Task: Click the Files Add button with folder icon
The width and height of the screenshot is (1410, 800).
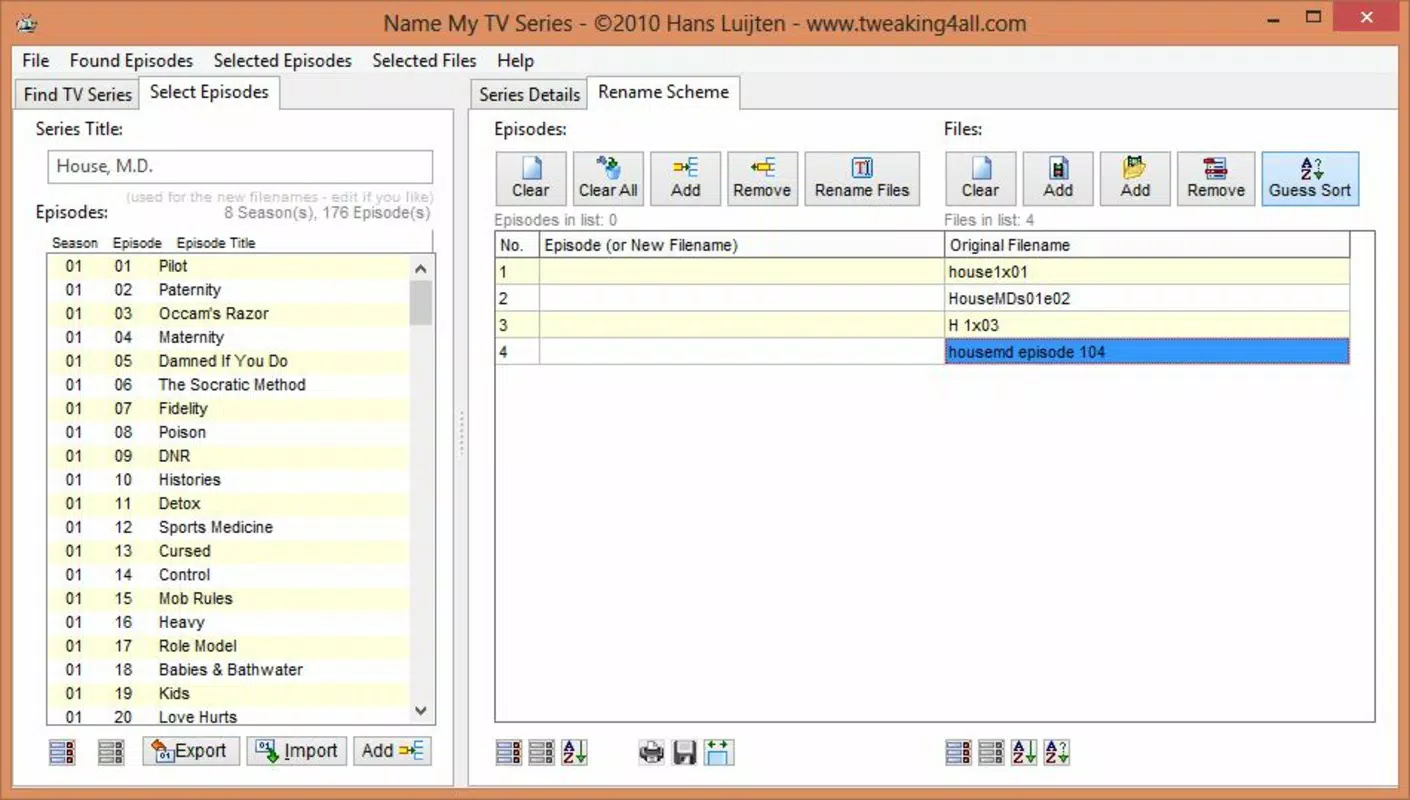Action: (1135, 179)
